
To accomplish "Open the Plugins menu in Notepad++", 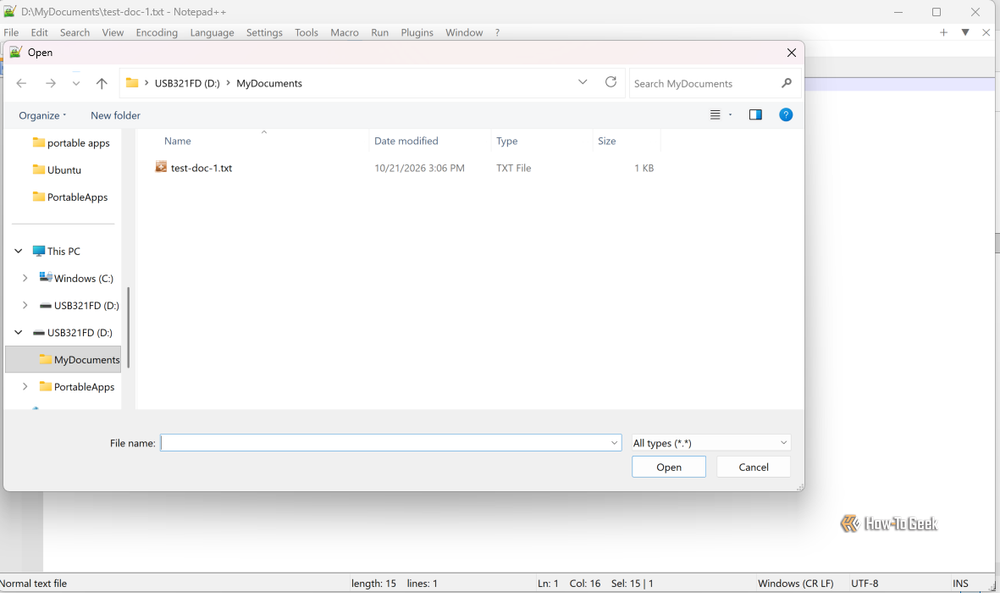I will click(416, 33).
